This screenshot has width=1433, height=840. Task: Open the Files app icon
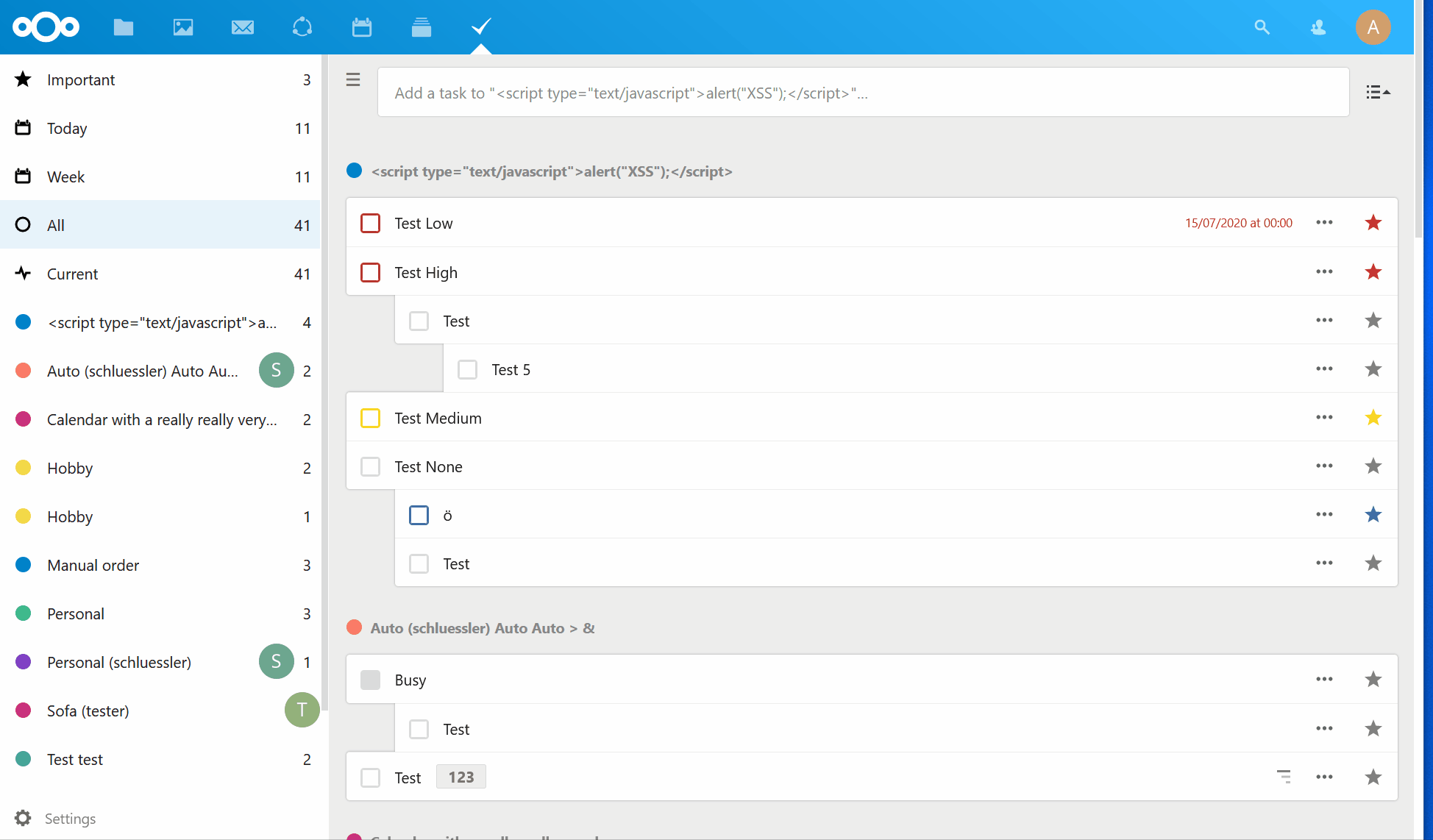point(124,27)
